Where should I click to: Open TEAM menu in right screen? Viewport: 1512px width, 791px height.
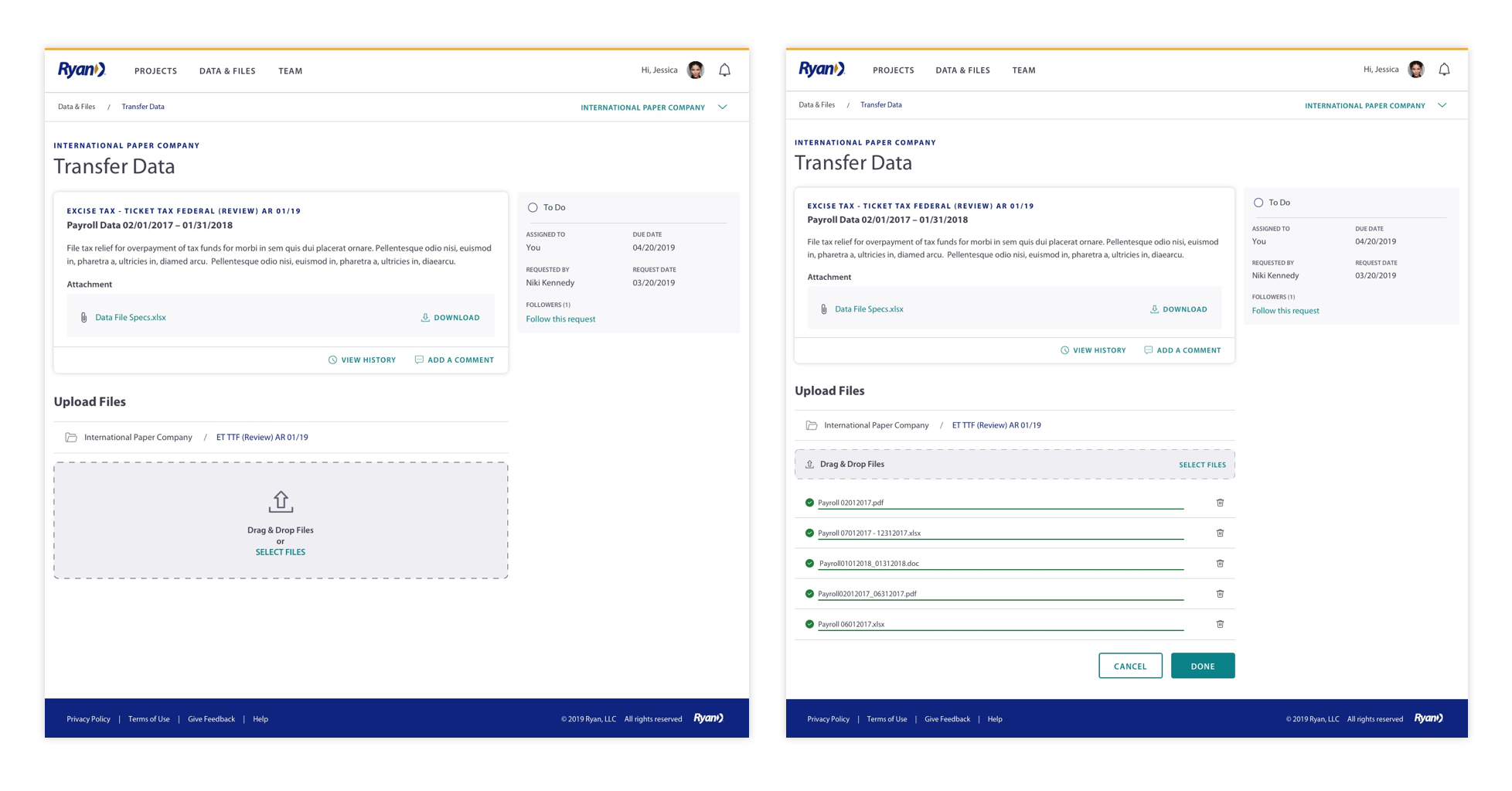click(1024, 70)
